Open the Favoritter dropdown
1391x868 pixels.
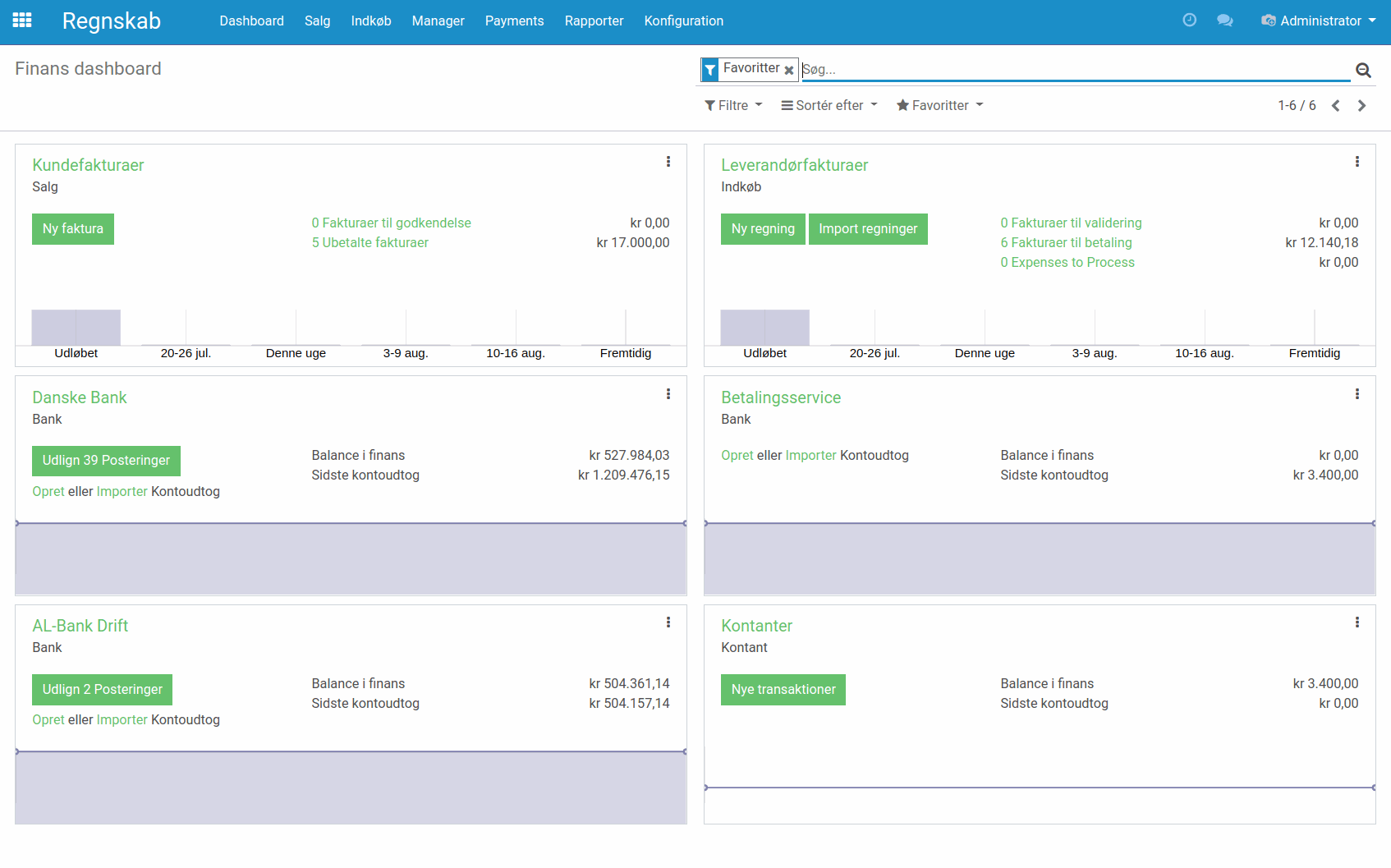coord(939,105)
